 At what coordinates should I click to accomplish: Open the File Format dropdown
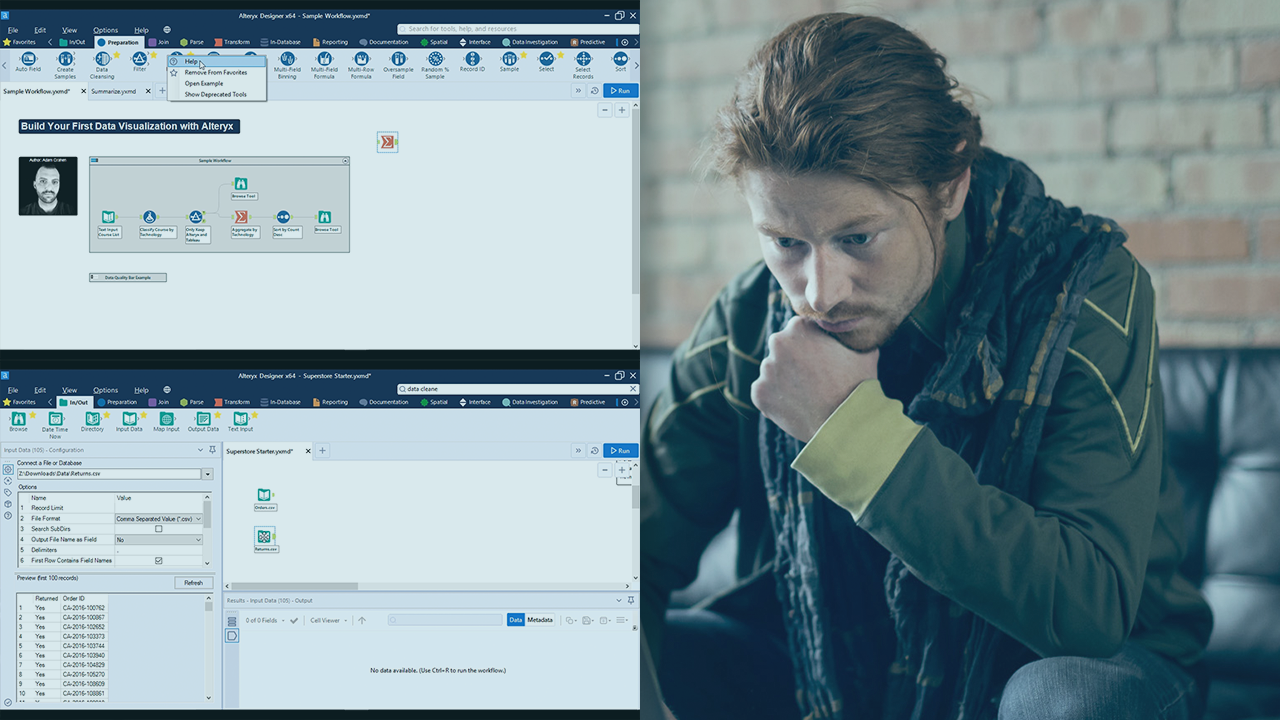[x=198, y=519]
